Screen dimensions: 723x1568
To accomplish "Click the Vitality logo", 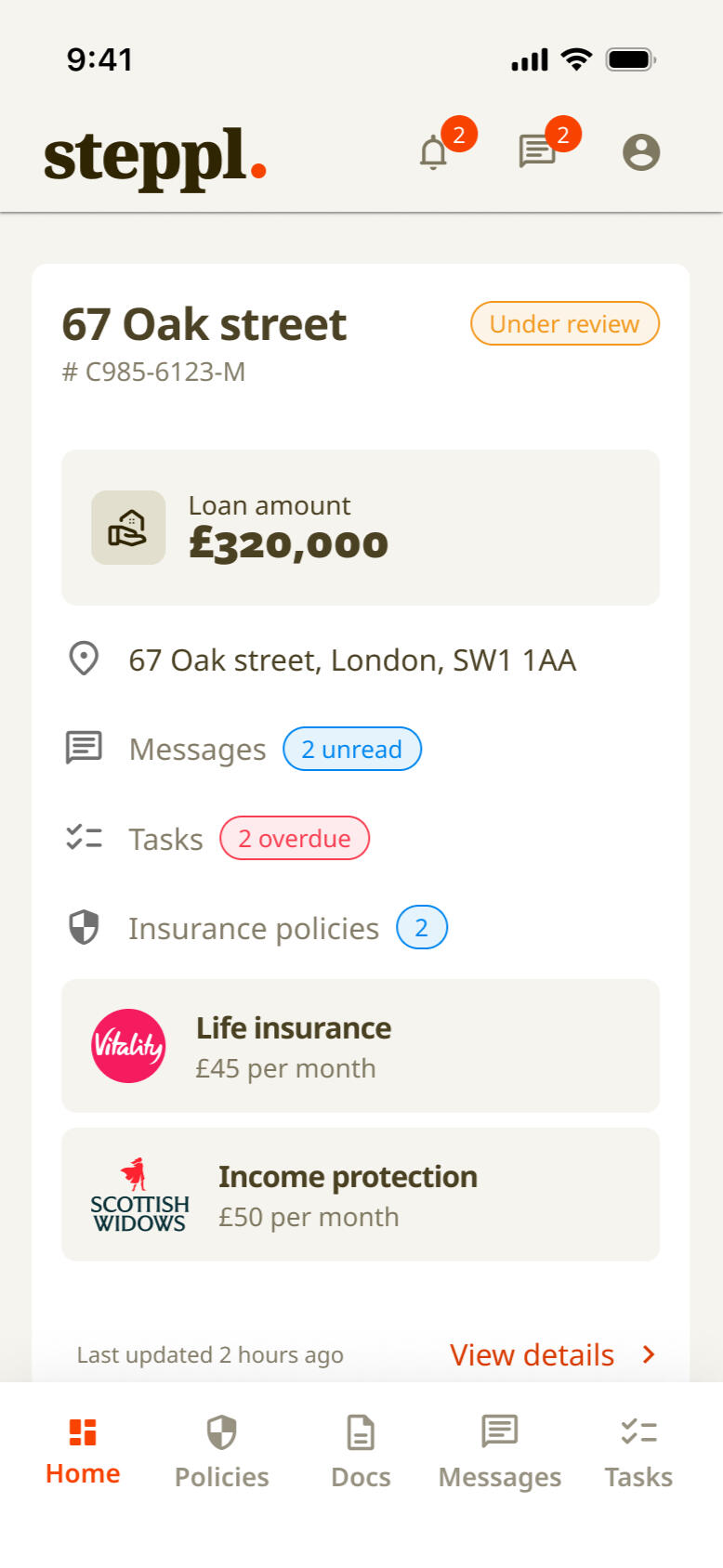I will coord(128,1046).
